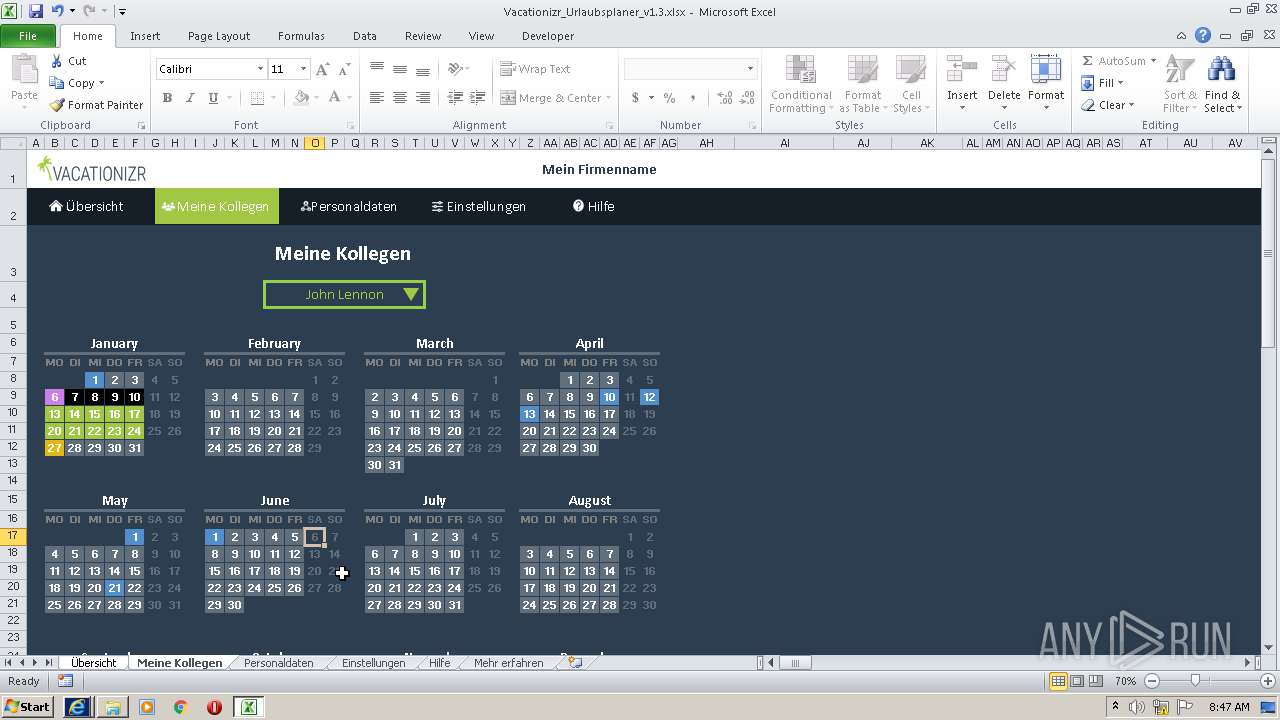Viewport: 1280px width, 720px height.
Task: Switch to the Data tab
Action: pyautogui.click(x=365, y=36)
